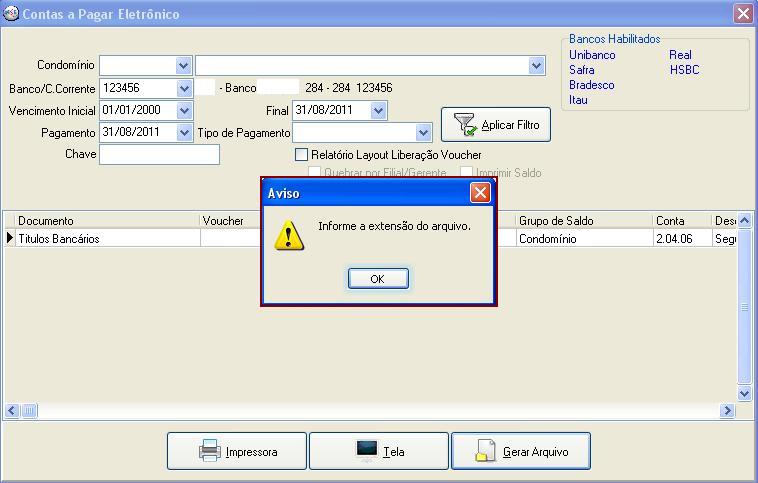Enable Relatório Layout Liberação Voucher checkbox

pyautogui.click(x=301, y=155)
